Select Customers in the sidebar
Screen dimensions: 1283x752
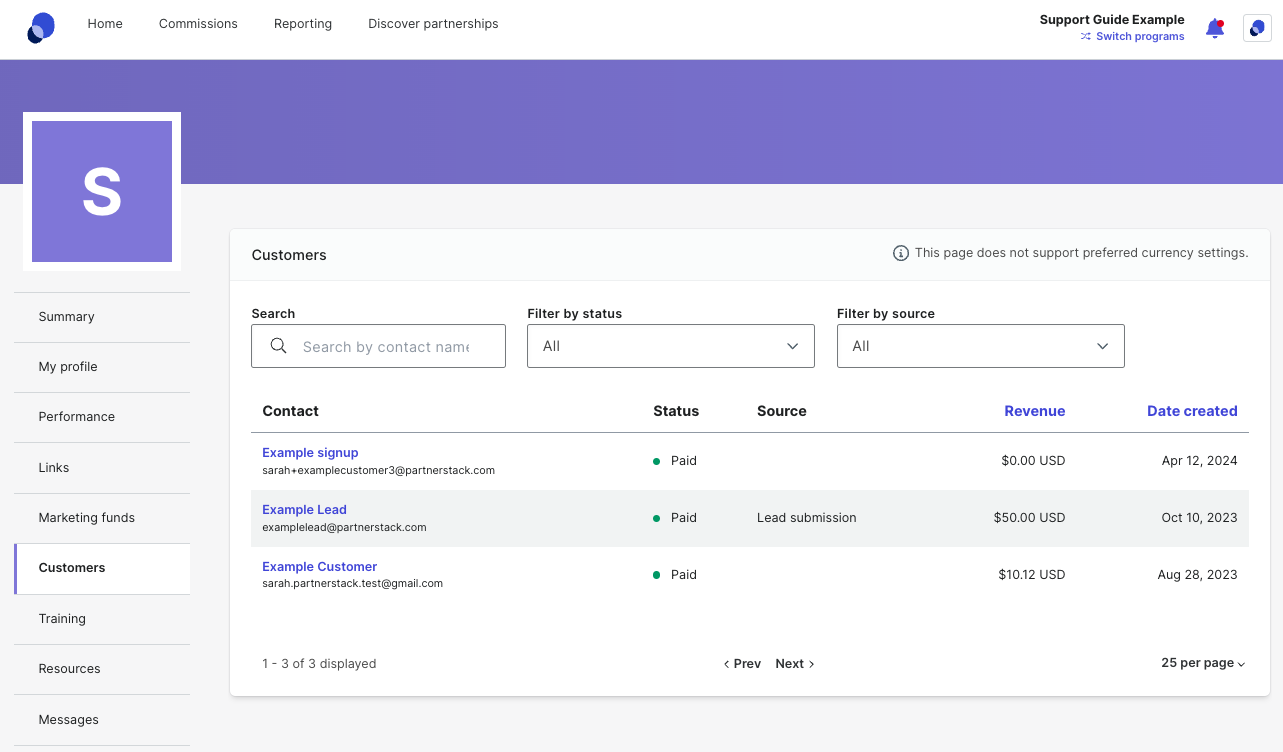coord(102,568)
